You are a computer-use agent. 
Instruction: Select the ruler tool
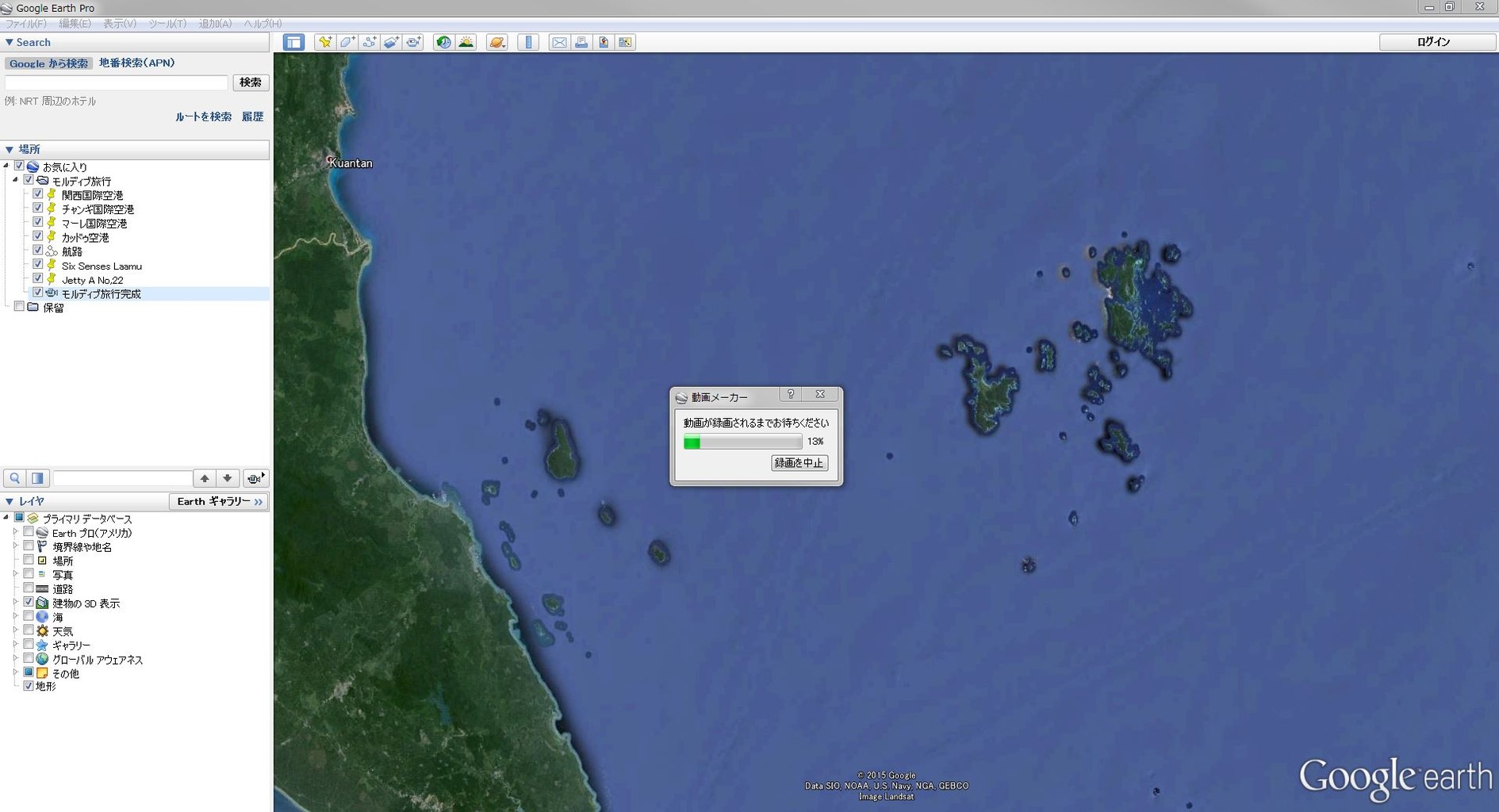528,43
